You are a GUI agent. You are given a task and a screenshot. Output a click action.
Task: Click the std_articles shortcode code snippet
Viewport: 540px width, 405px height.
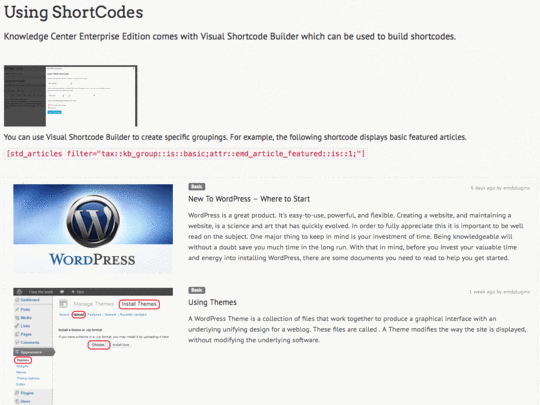coord(186,154)
